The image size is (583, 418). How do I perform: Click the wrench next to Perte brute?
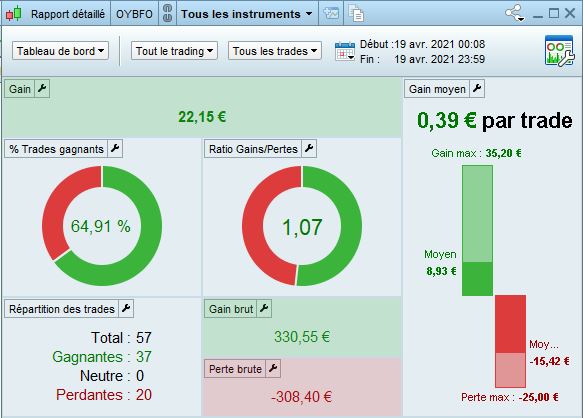tap(273, 368)
